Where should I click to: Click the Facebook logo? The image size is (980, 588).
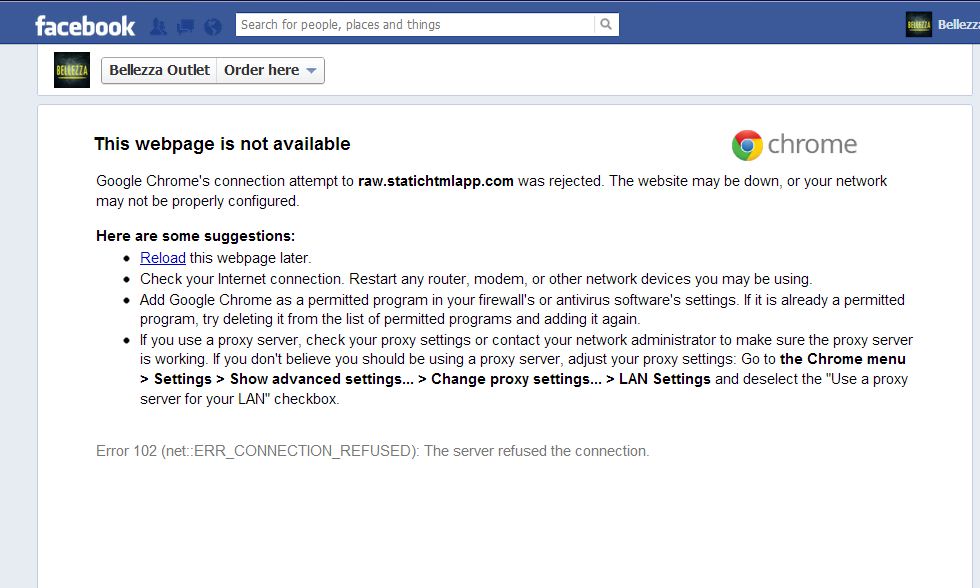click(x=85, y=25)
